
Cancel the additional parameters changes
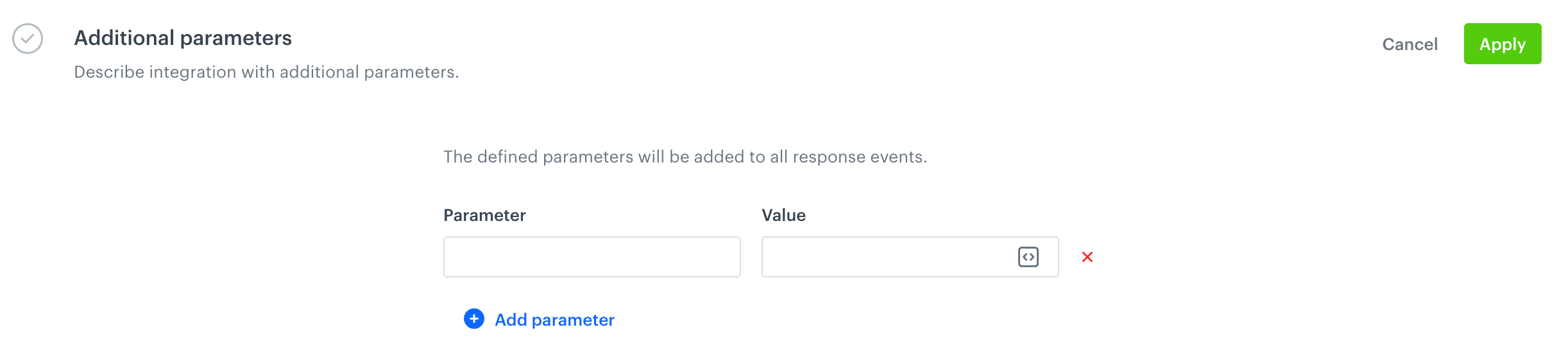(1410, 44)
